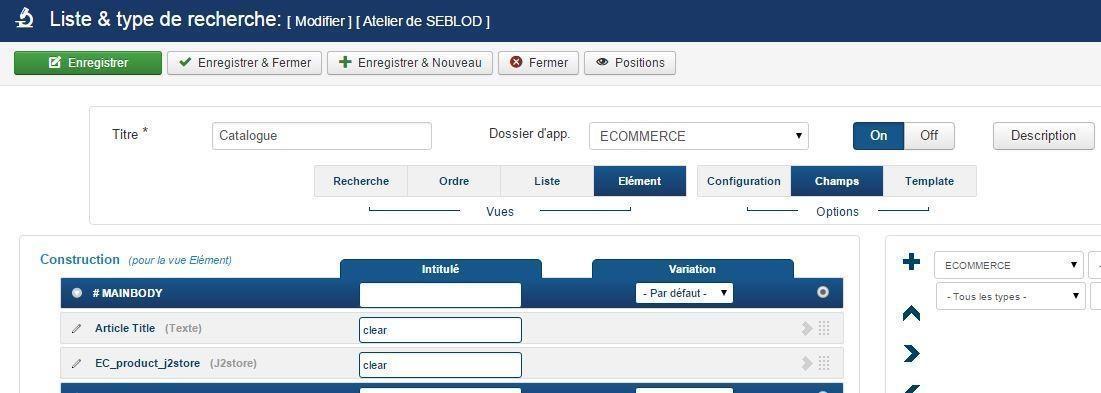
Task: Open the Dossier d'app. ECOMMERCE dropdown
Action: pos(699,136)
